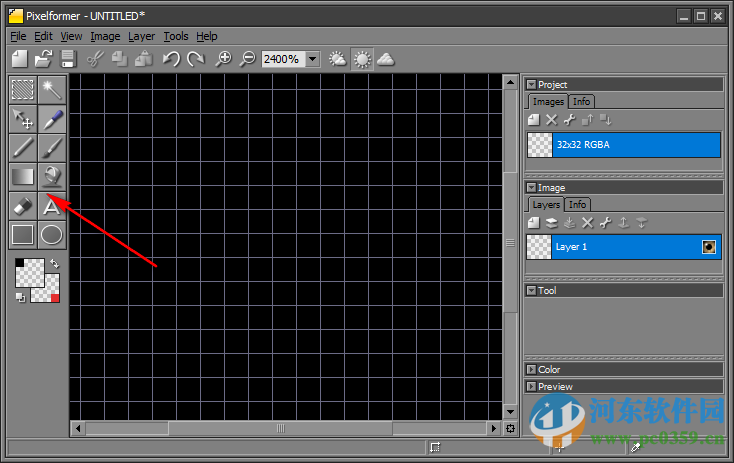
Task: Swap foreground and background colors
Action: click(x=55, y=264)
